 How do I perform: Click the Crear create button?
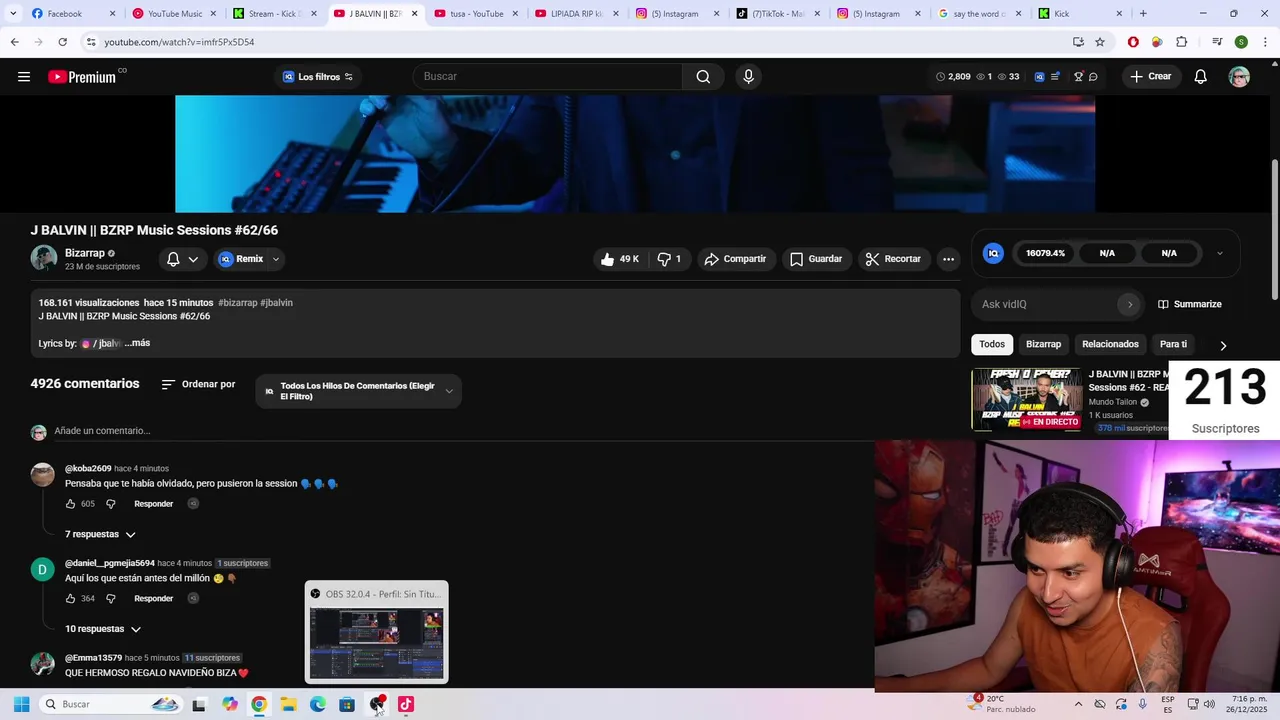[1150, 77]
